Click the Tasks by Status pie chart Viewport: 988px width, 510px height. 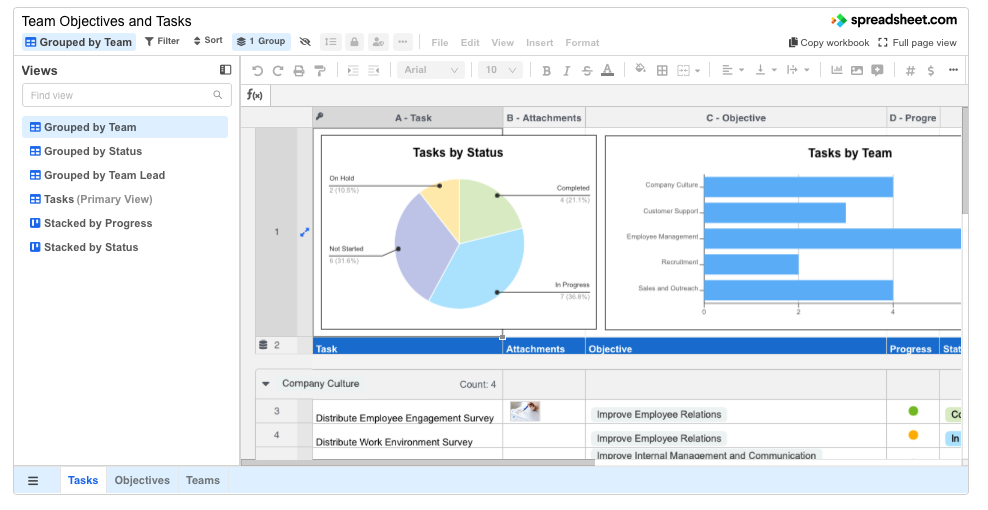[459, 243]
